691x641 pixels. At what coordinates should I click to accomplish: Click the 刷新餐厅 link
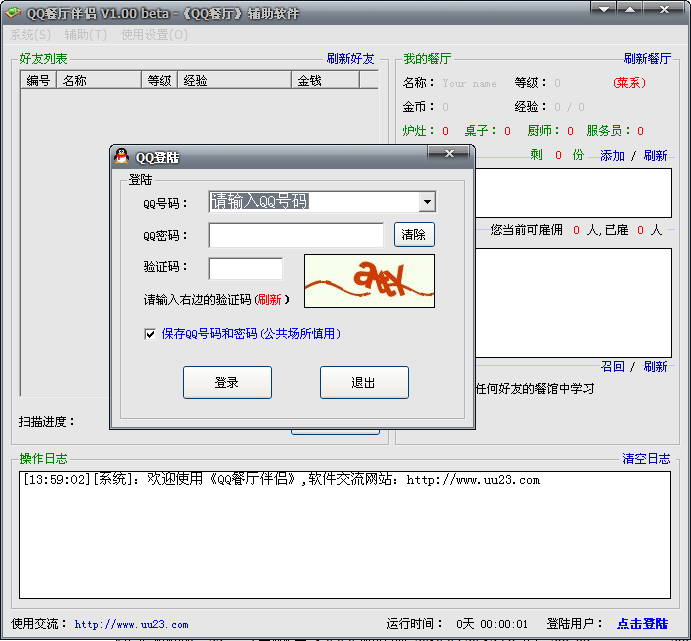tap(647, 59)
